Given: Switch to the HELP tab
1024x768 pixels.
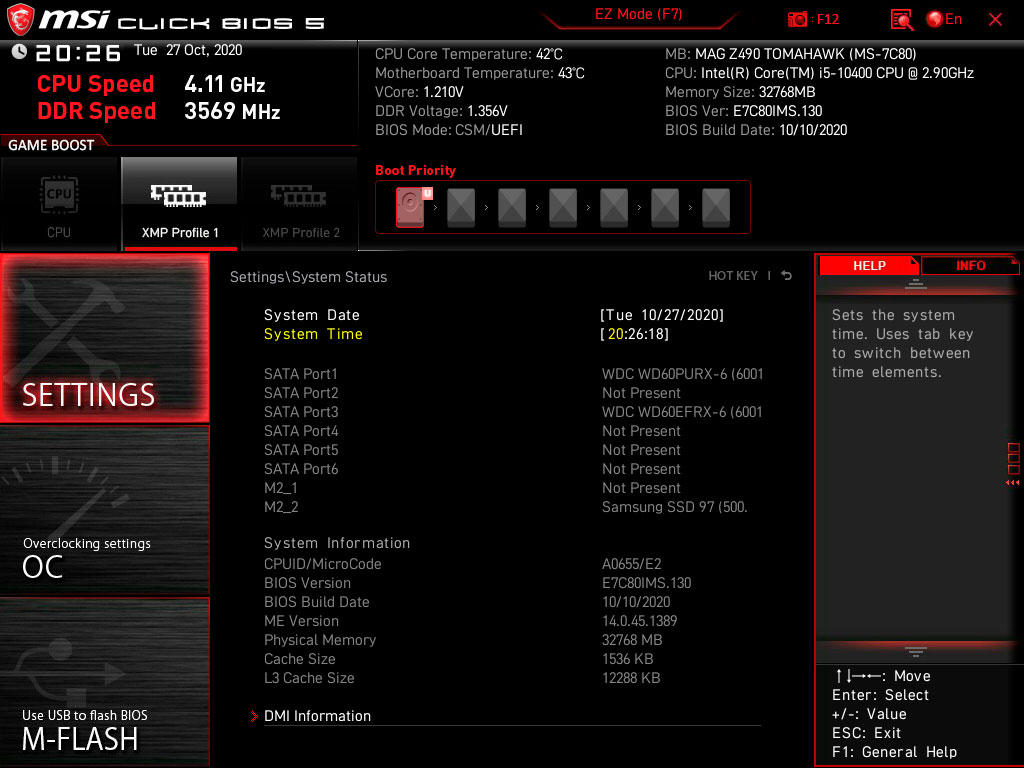Looking at the screenshot, I should [x=869, y=266].
